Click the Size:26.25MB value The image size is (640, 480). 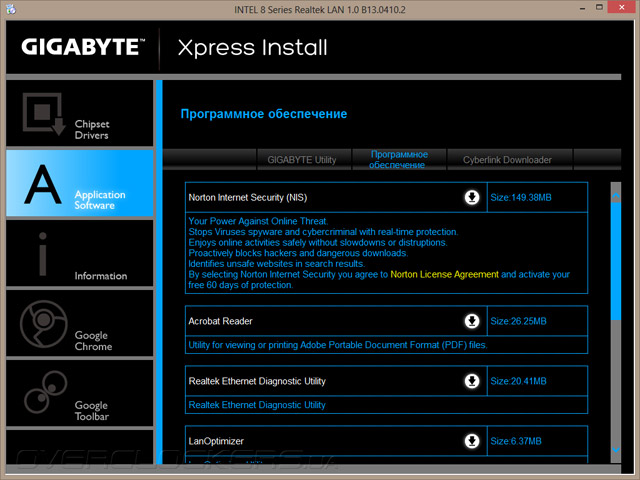(518, 321)
